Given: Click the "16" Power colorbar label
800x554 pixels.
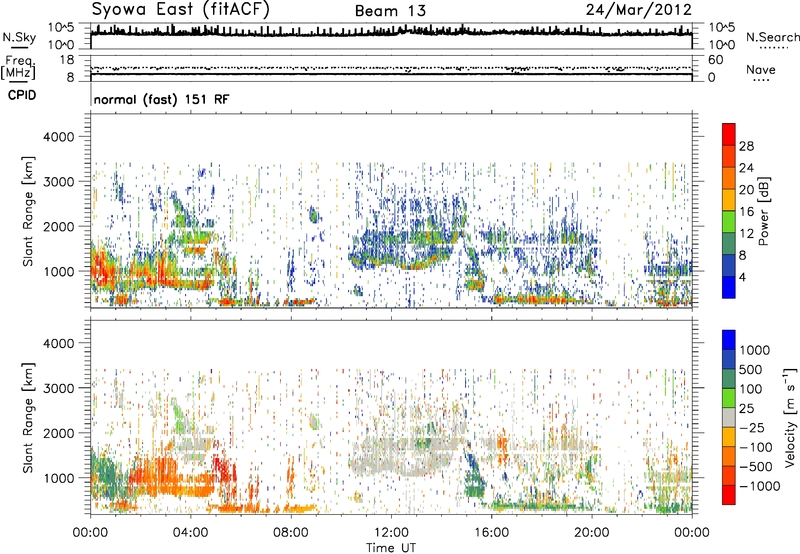Looking at the screenshot, I should pos(746,212).
